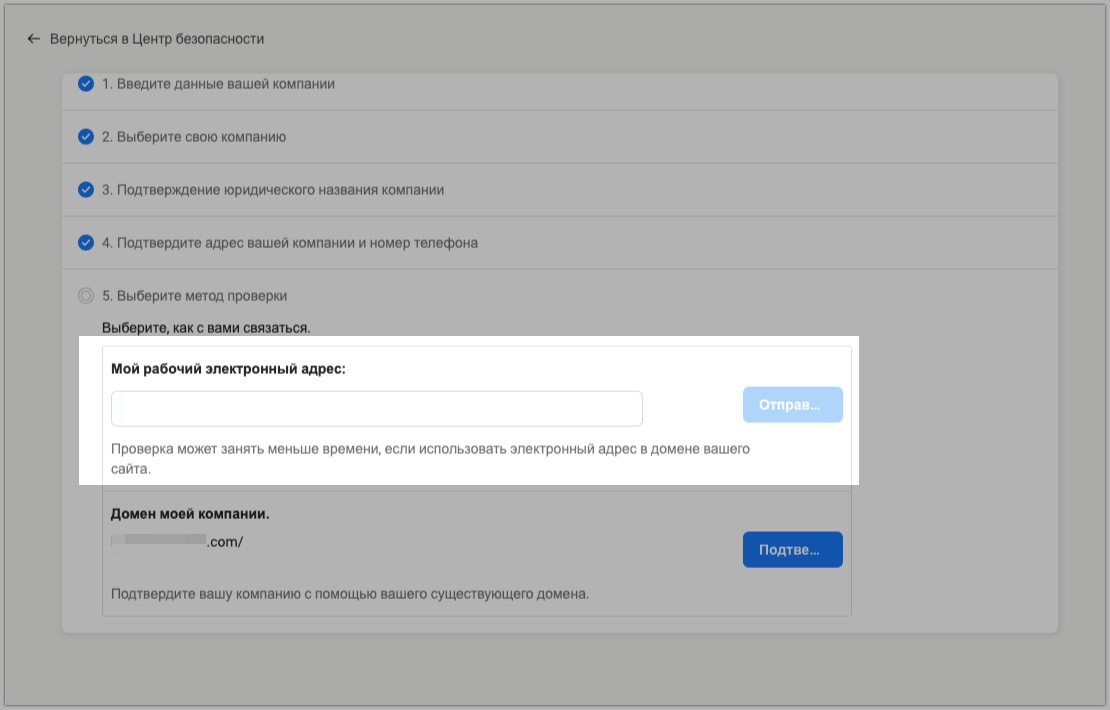1110x710 pixels.
Task: Expand step '2. Выберите свою компанию'
Action: 194,137
